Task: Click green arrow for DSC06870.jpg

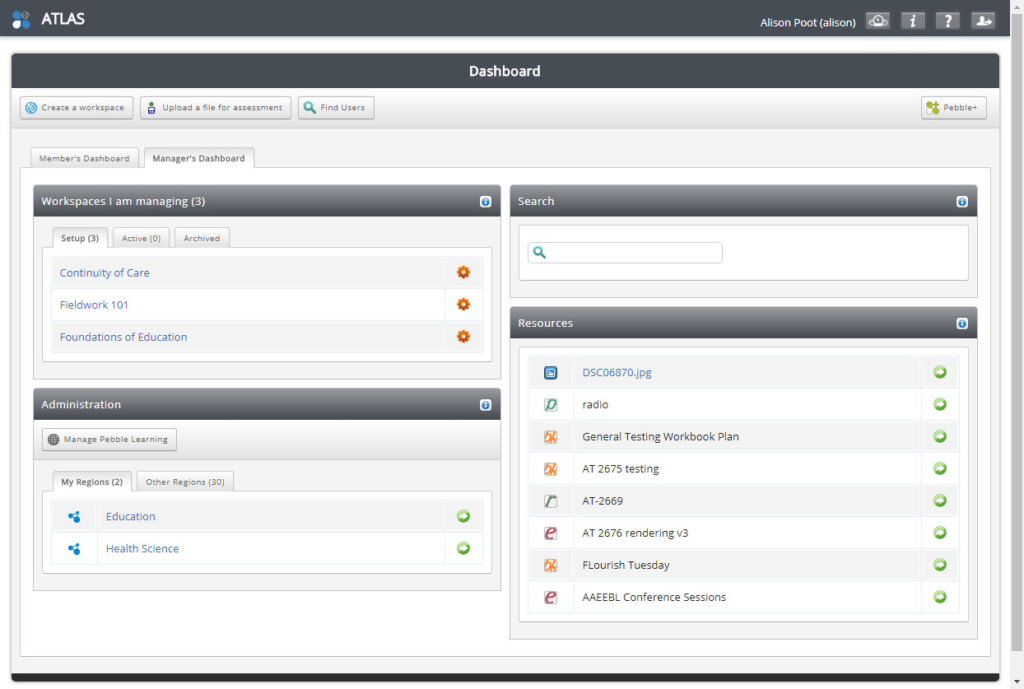Action: click(940, 372)
